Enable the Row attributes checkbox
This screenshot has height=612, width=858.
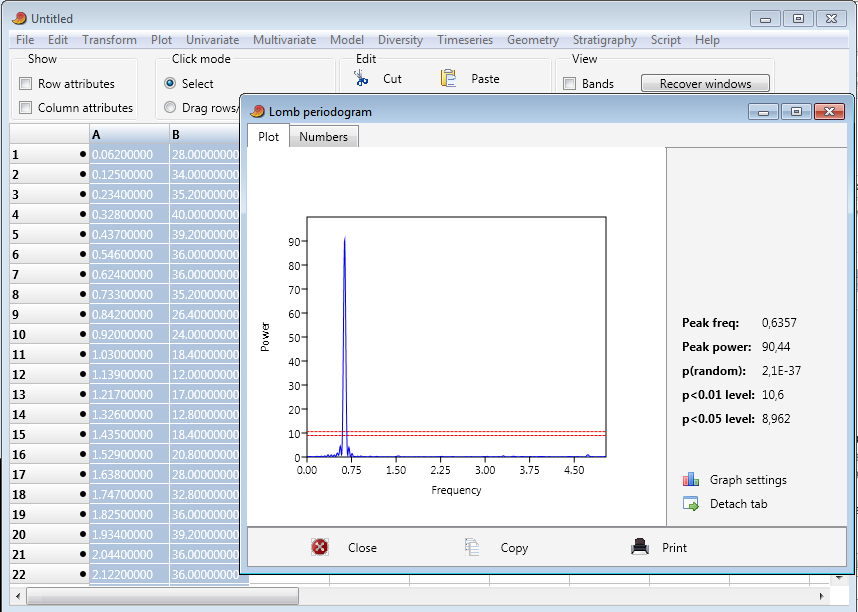(x=25, y=83)
